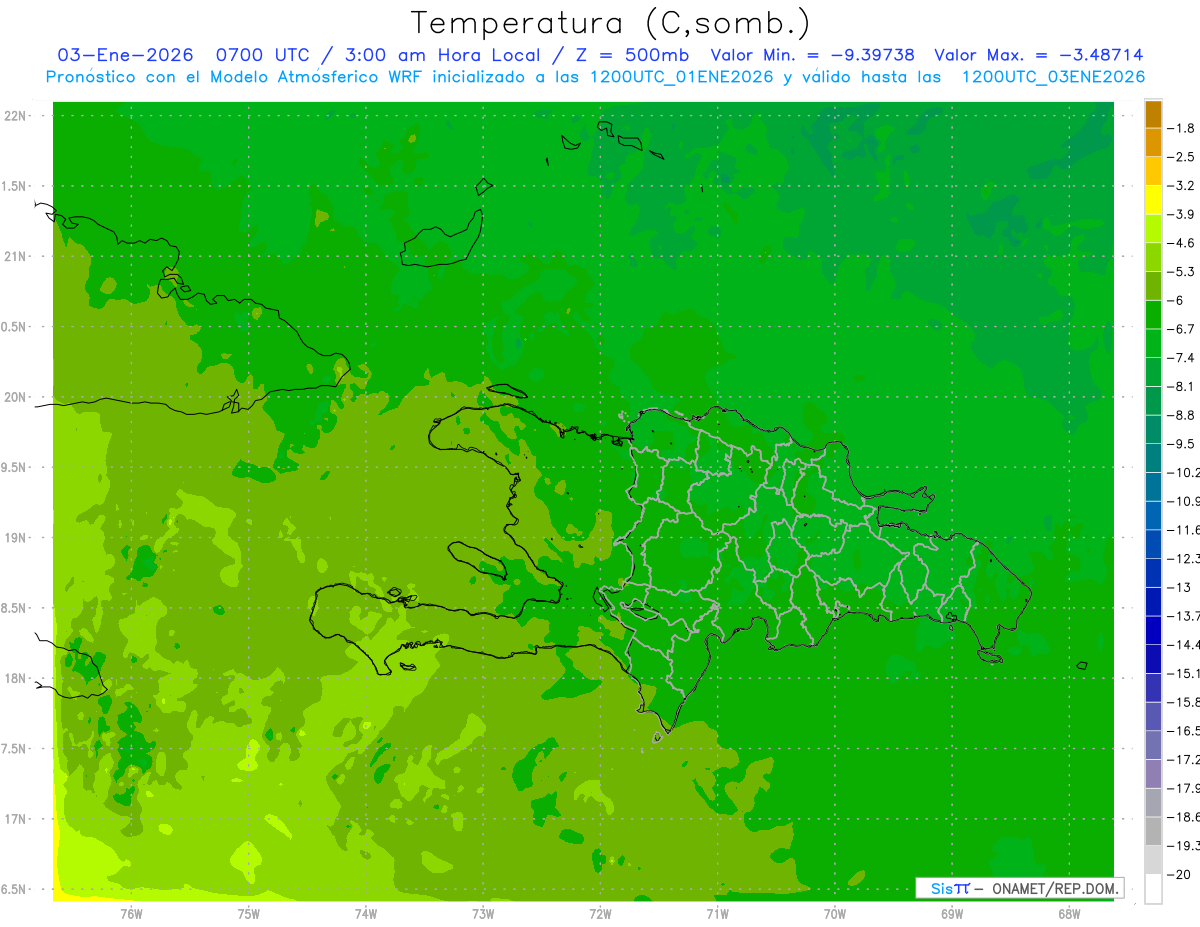Click the "Z = 500mb" level label
Image resolution: width=1200 pixels, height=927 pixels.
point(632,55)
